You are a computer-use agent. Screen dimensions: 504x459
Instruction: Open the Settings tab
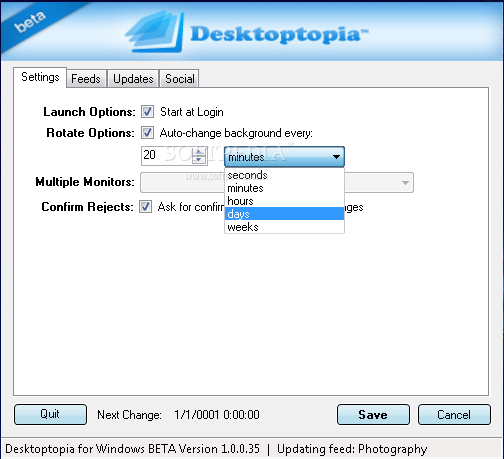click(x=40, y=77)
